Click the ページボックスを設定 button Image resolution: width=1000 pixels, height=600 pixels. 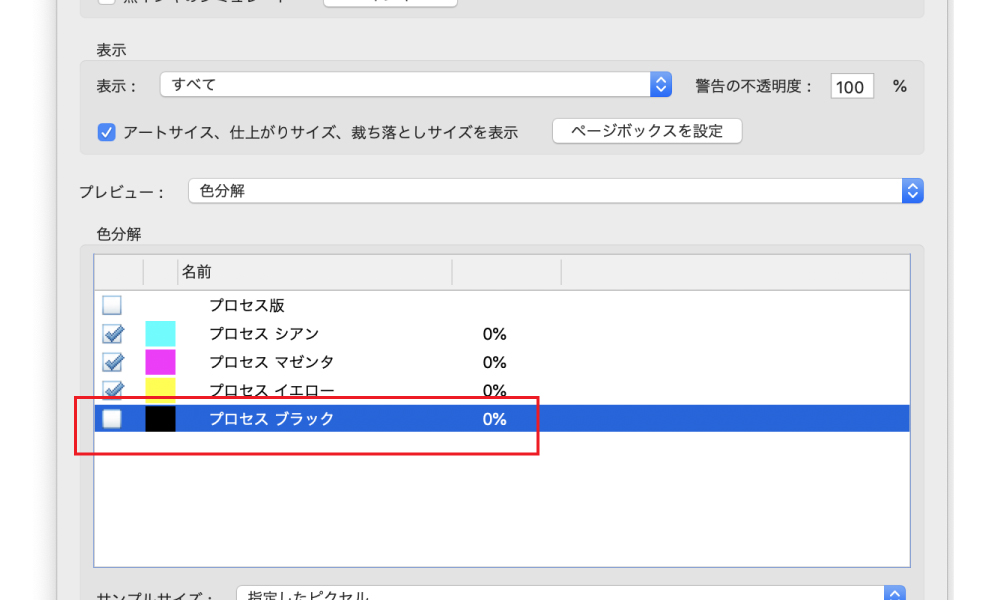[x=647, y=131]
